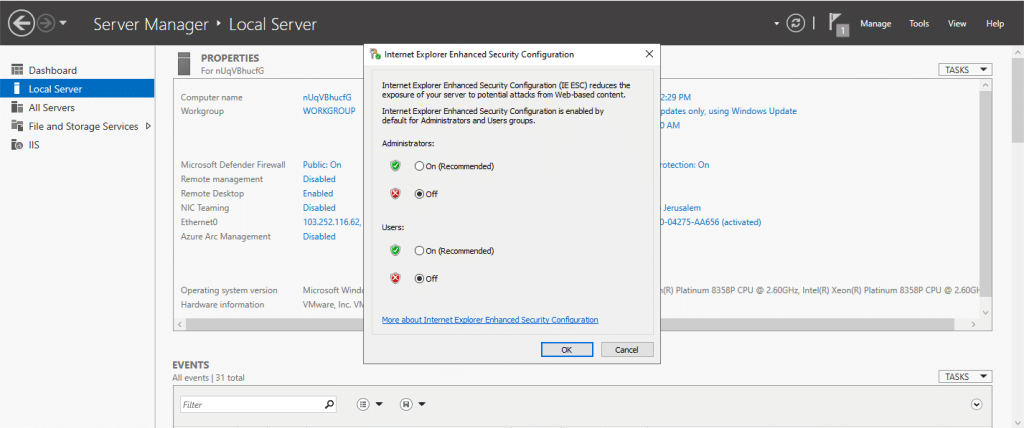
Task: Click the refresh icon in header
Action: pyautogui.click(x=796, y=23)
